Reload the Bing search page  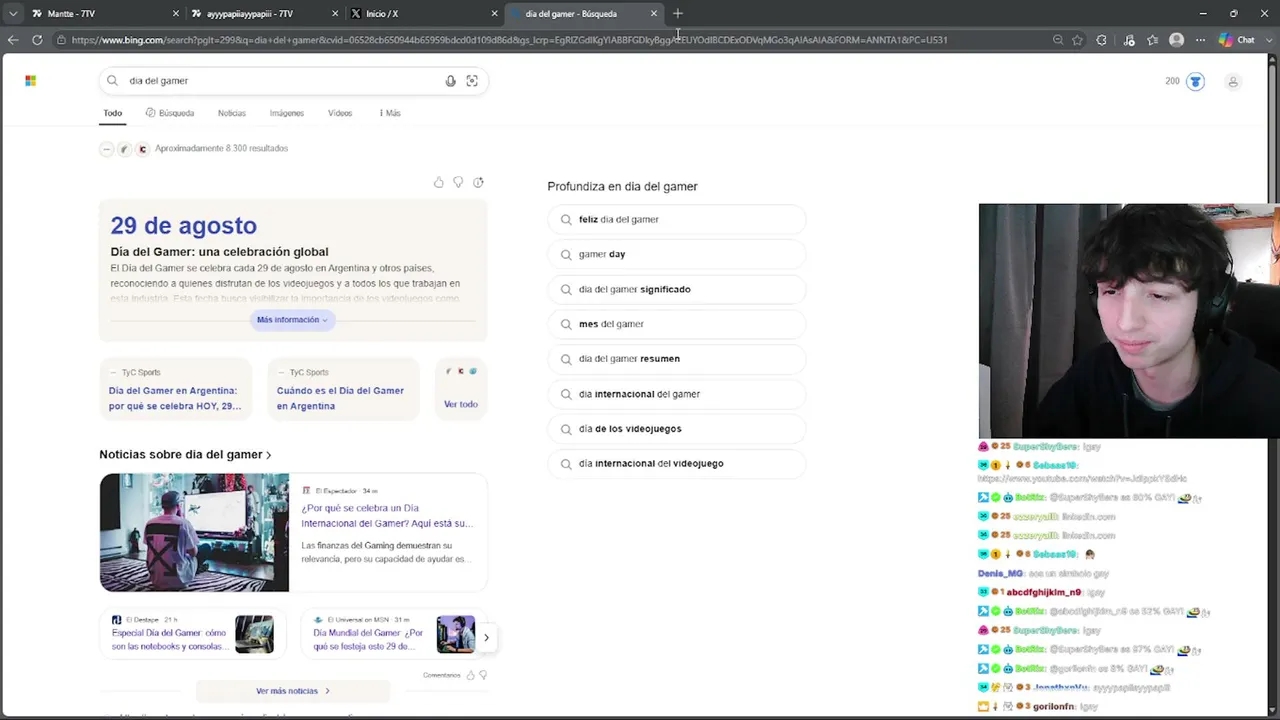(37, 40)
